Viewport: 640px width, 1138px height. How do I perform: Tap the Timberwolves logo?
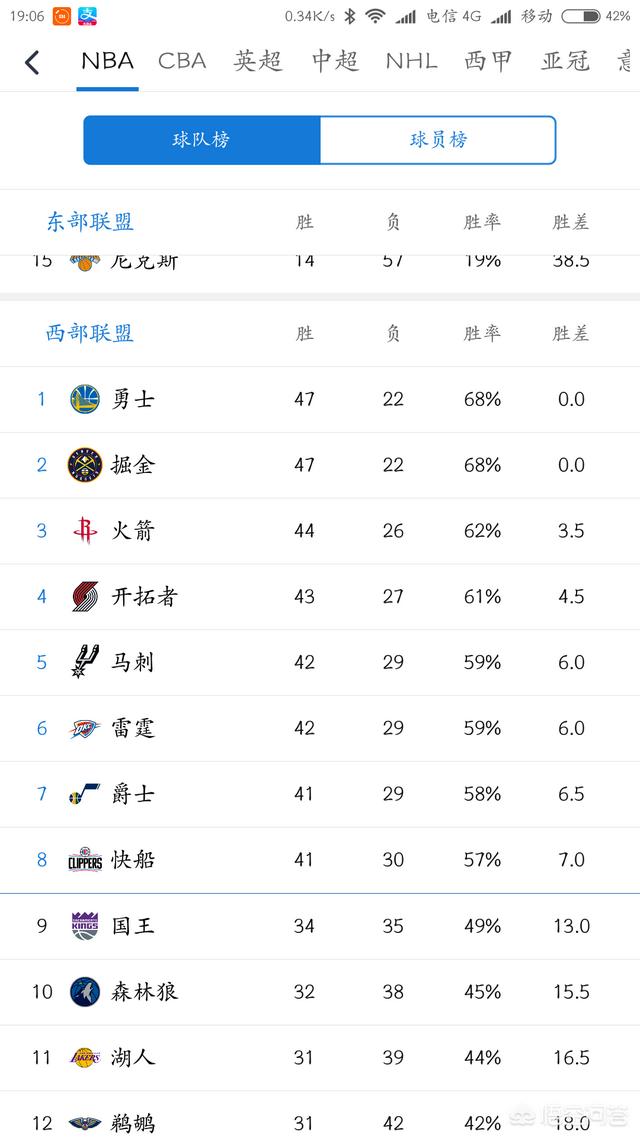(x=85, y=991)
